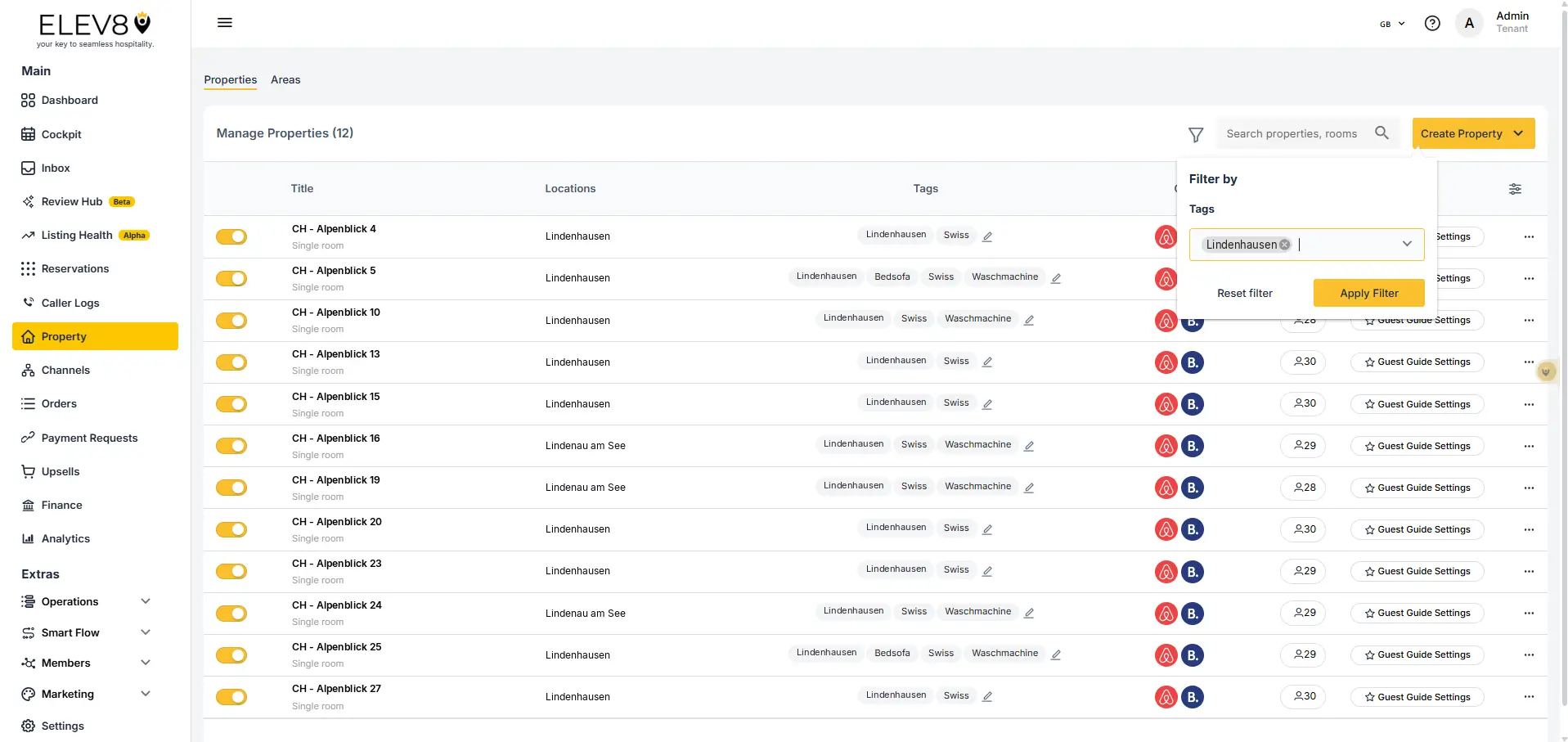Toggle CH - Alpenblick 15 switch
This screenshot has width=1568, height=742.
click(x=231, y=404)
